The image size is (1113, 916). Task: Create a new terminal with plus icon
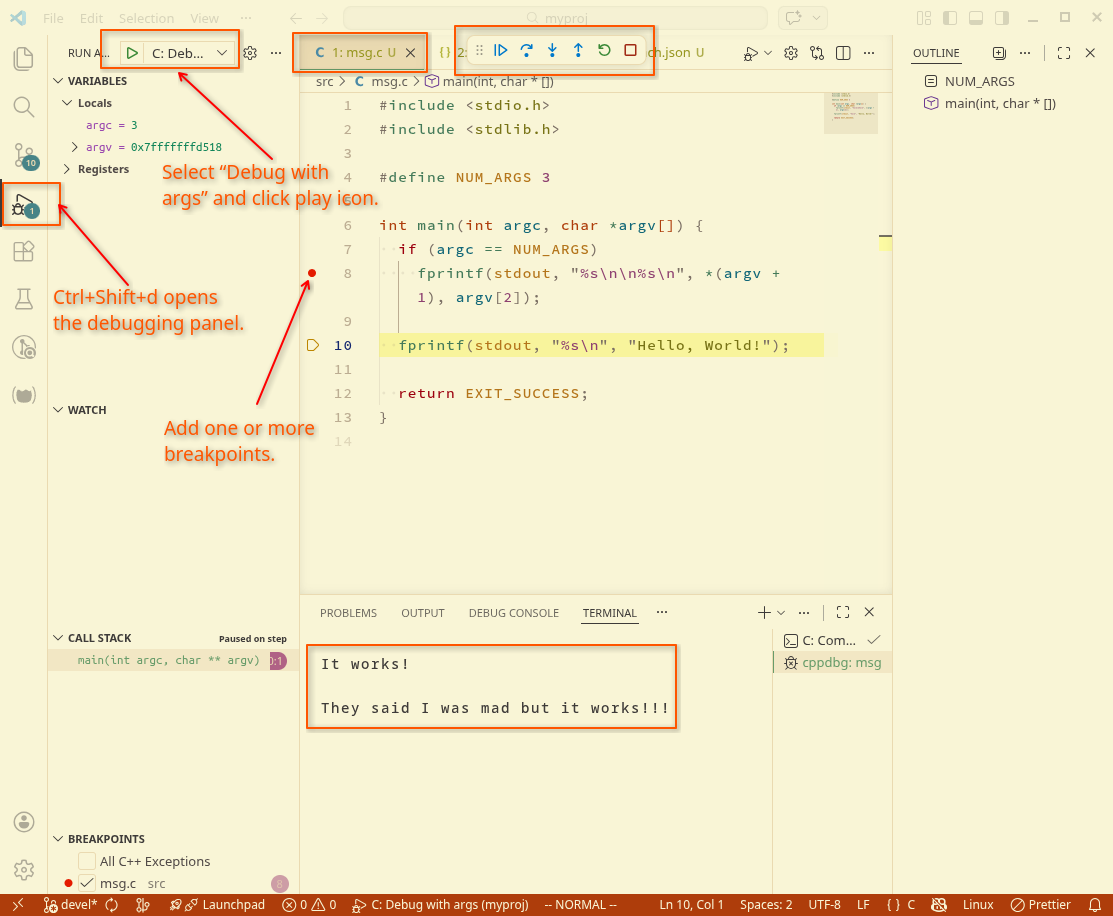[x=764, y=612]
